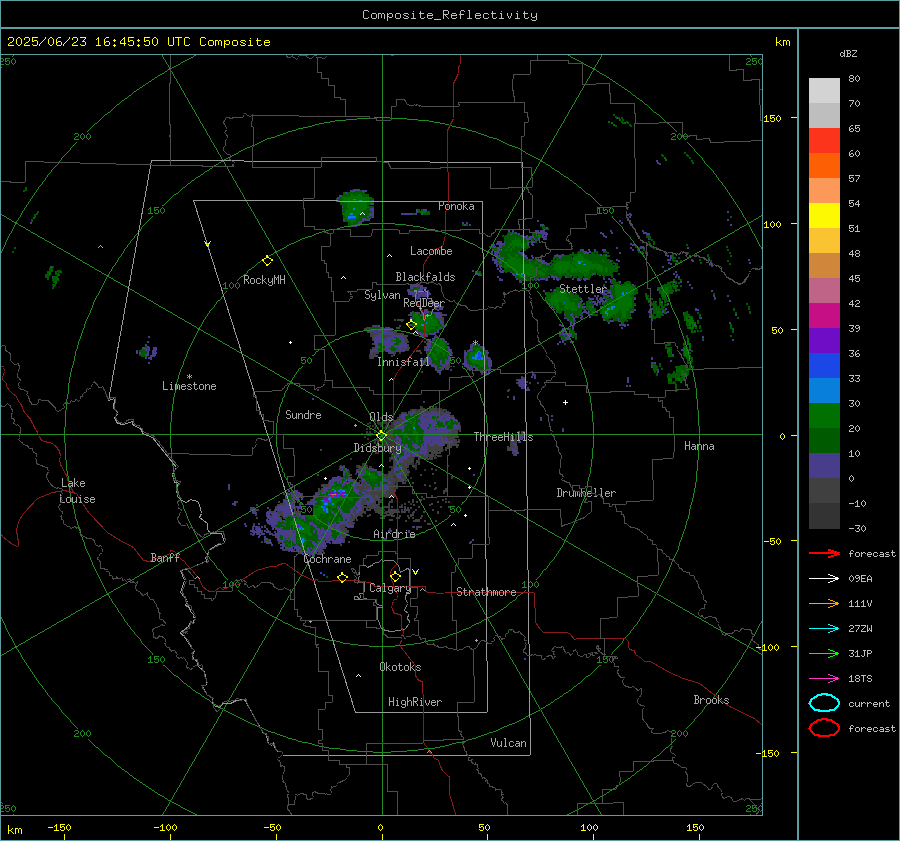Click the asterisk marker above Limestone
The width and height of the screenshot is (900, 841).
point(189,377)
